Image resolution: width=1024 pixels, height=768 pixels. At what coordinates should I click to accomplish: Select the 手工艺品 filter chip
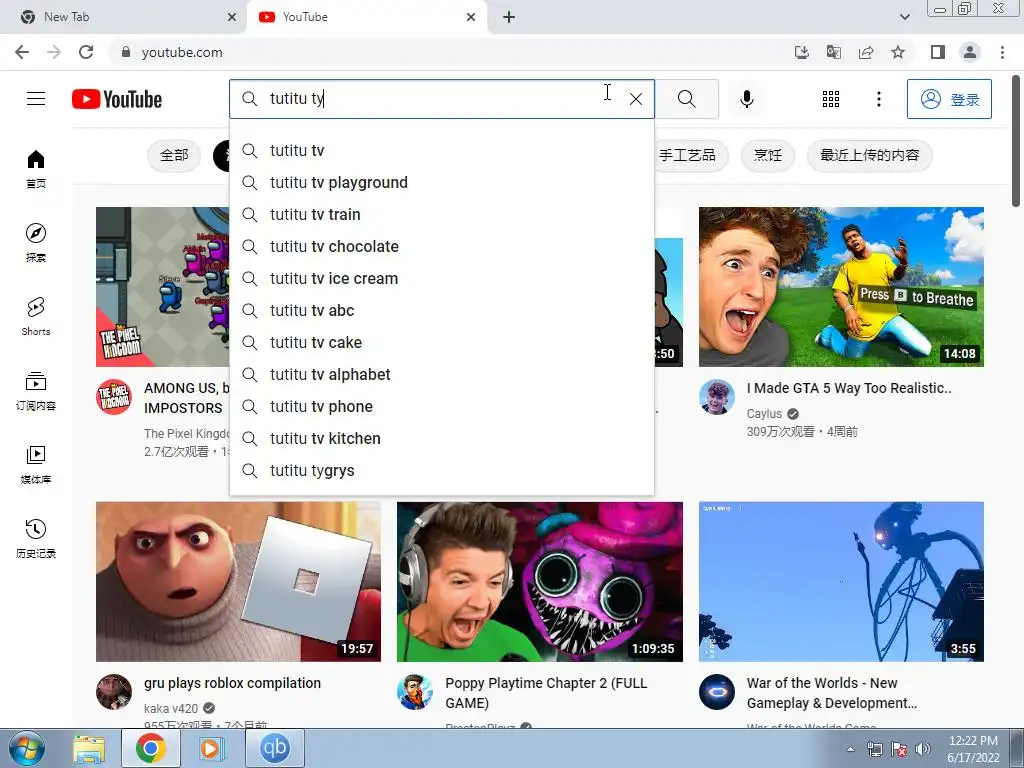pos(687,155)
